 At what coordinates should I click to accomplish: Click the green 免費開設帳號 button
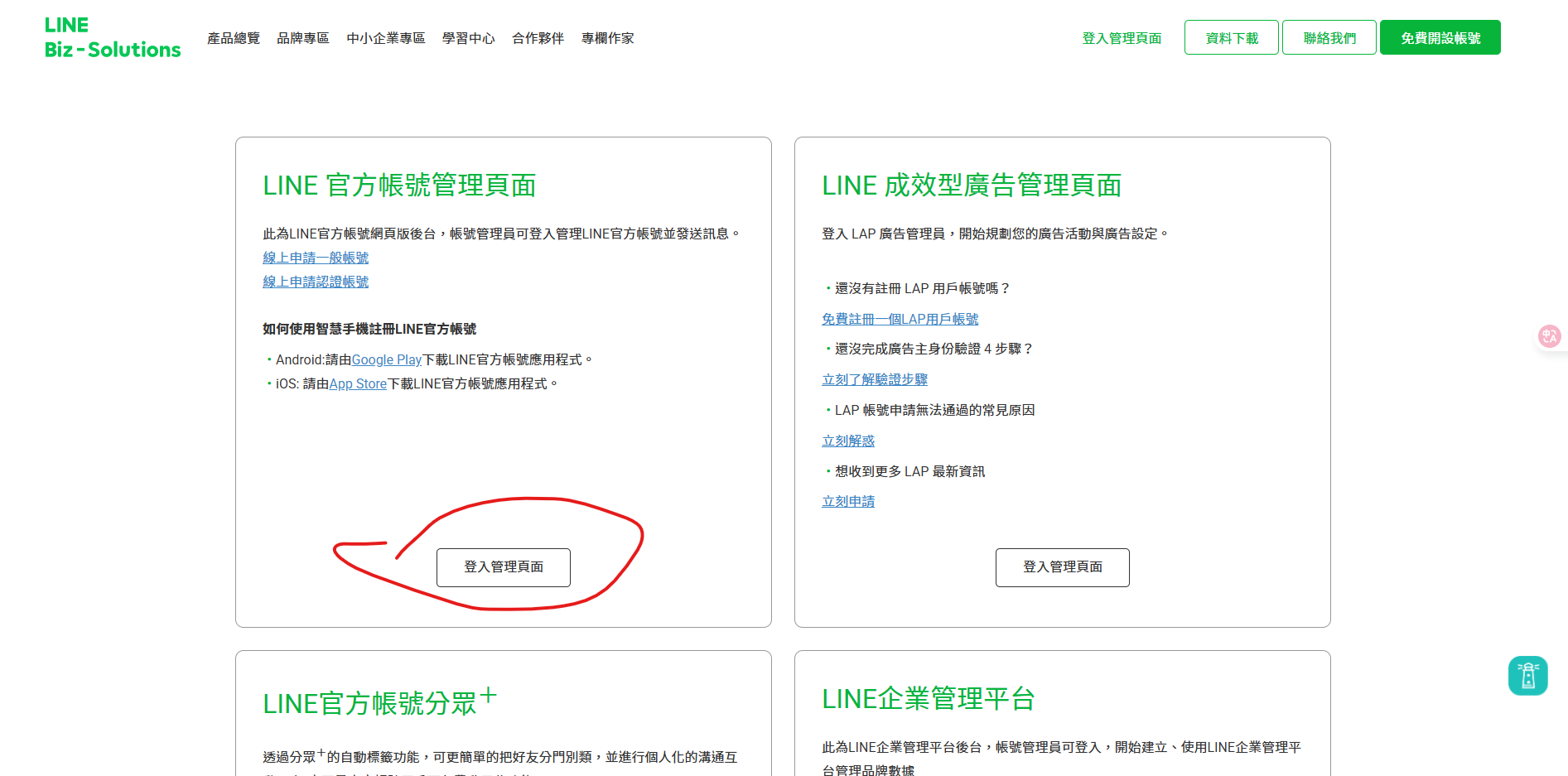coord(1440,38)
